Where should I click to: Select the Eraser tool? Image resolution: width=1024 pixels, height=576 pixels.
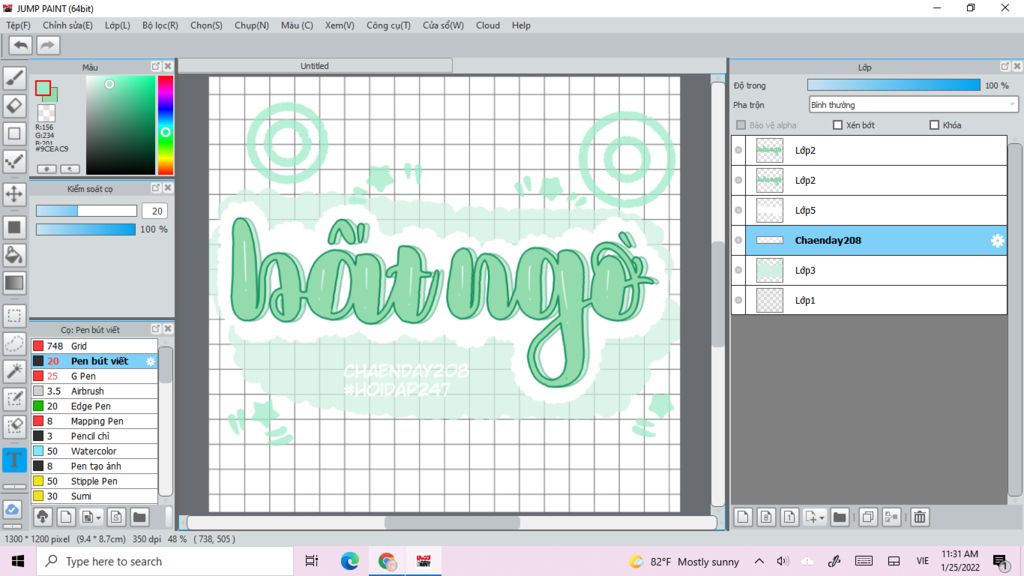[x=15, y=106]
